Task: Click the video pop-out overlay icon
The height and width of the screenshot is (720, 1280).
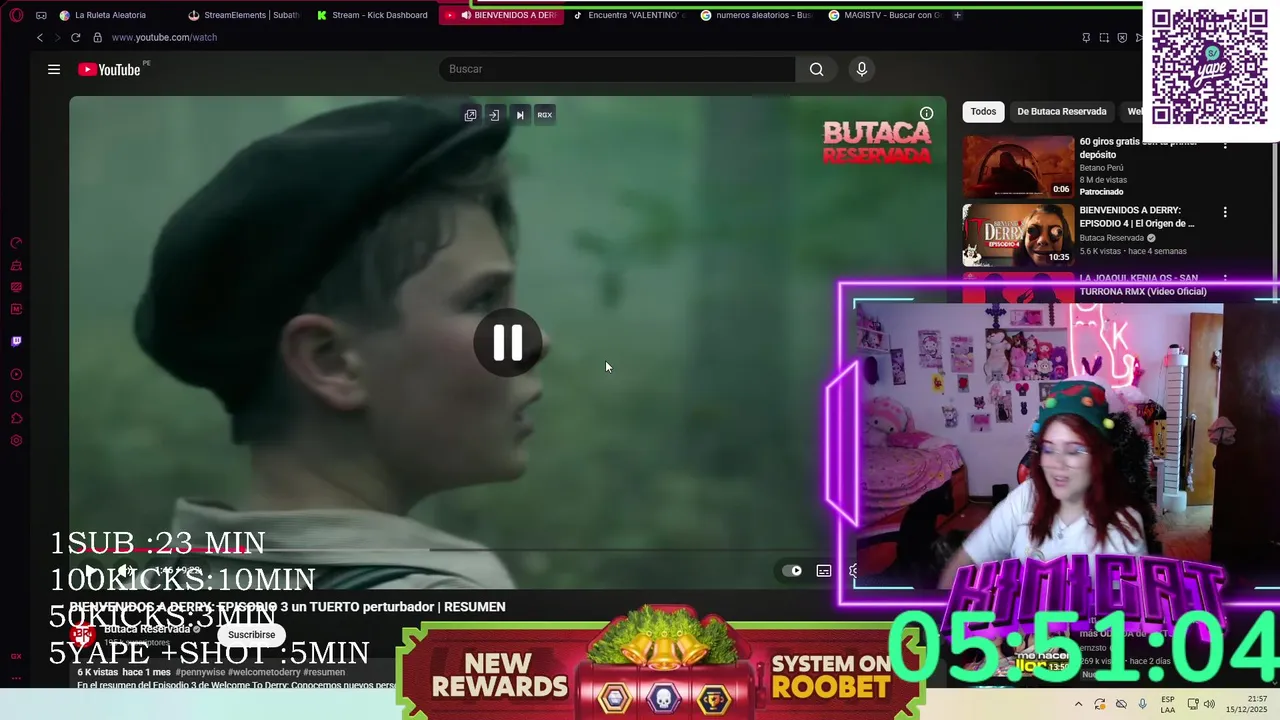Action: click(470, 115)
